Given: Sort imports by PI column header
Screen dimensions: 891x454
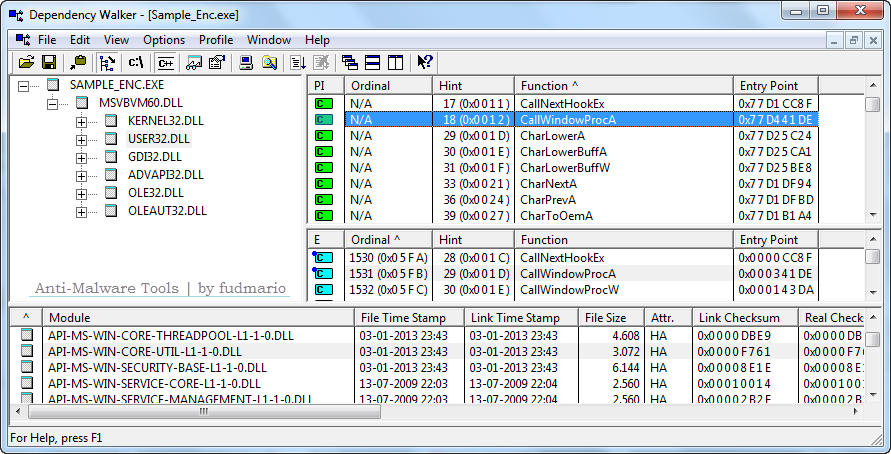Looking at the screenshot, I should [x=326, y=86].
